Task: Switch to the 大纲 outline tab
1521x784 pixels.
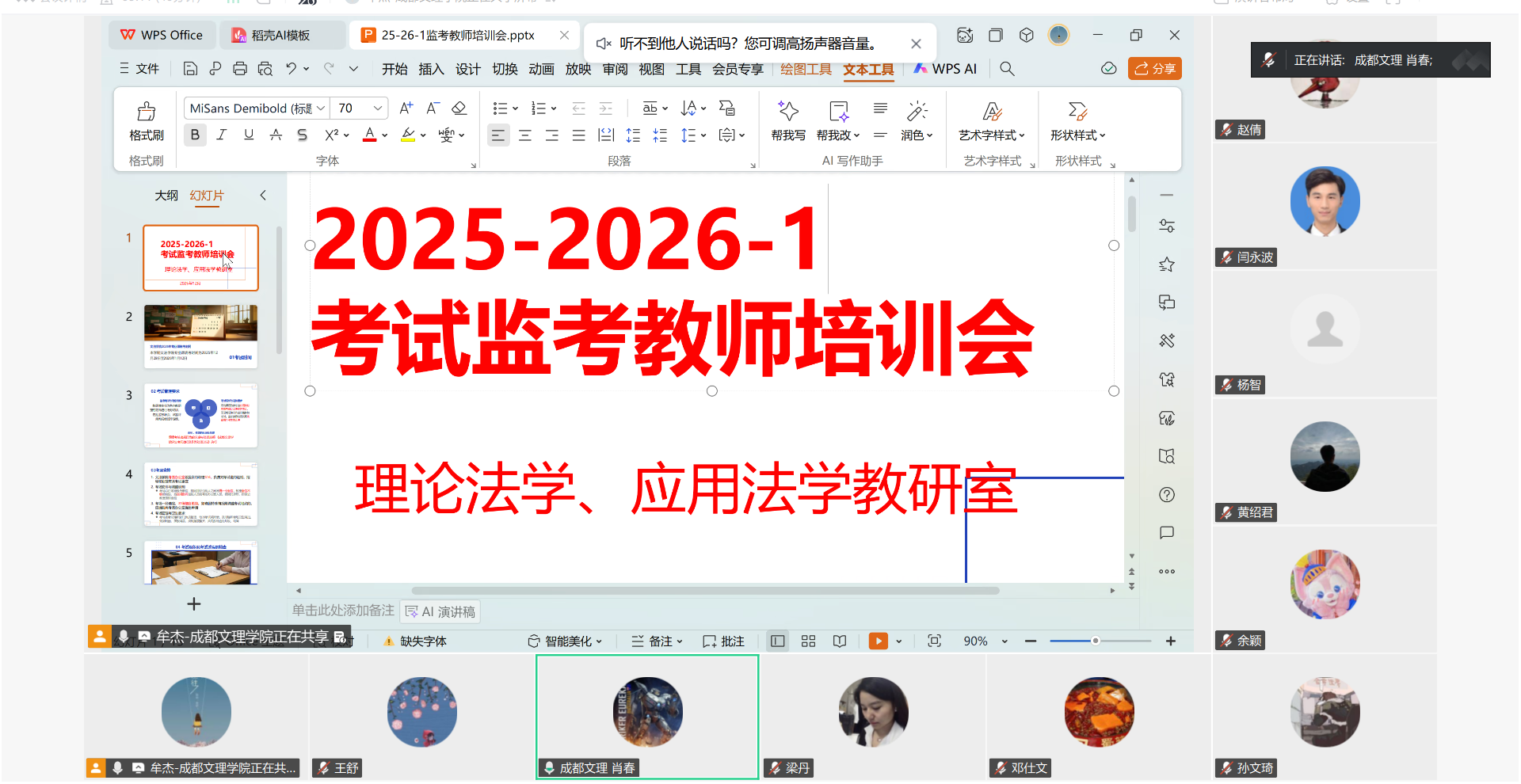Action: tap(166, 196)
